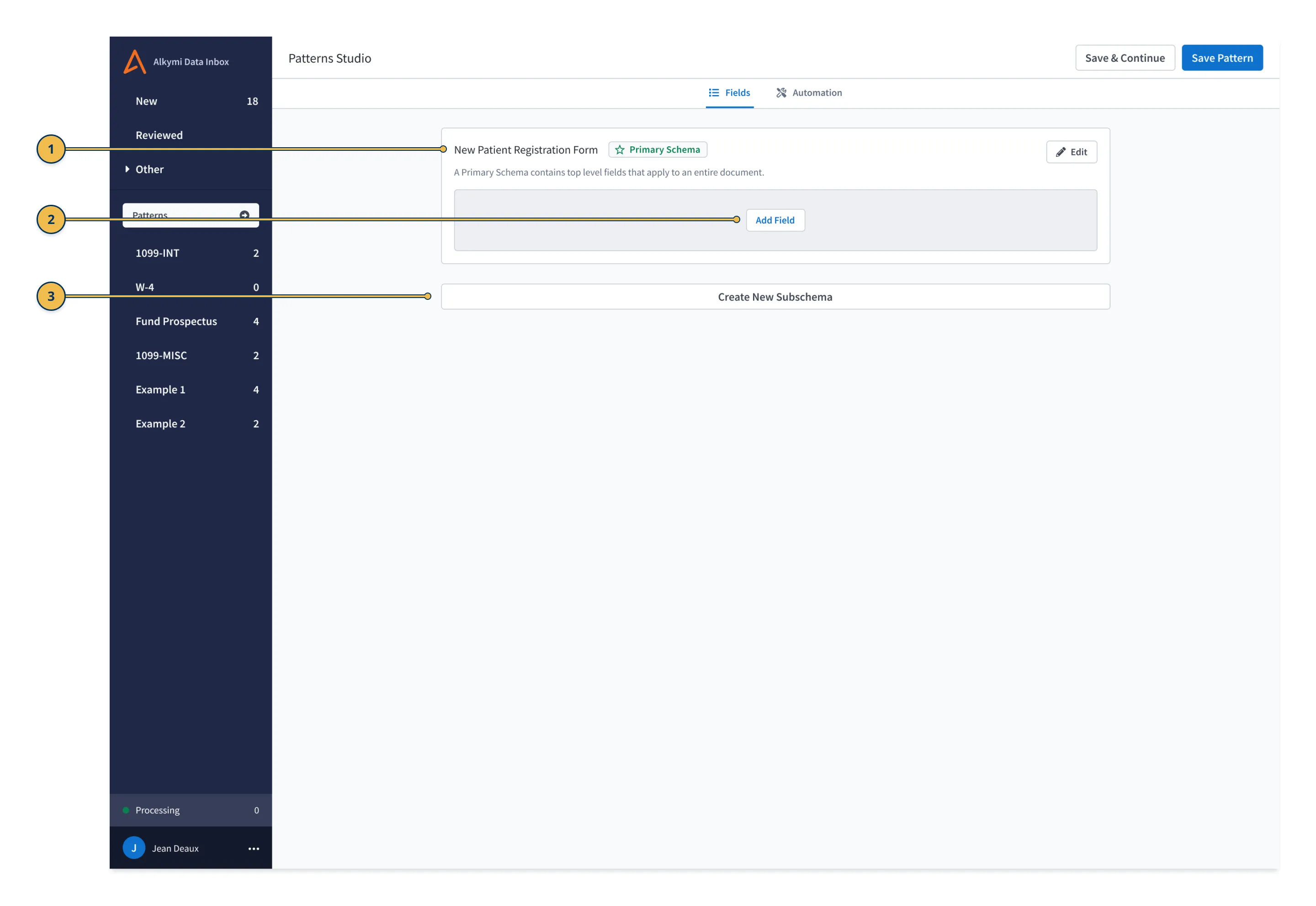Screen dimensions: 1316x906
Task: Select the Example 1 pattern
Action: (191, 389)
